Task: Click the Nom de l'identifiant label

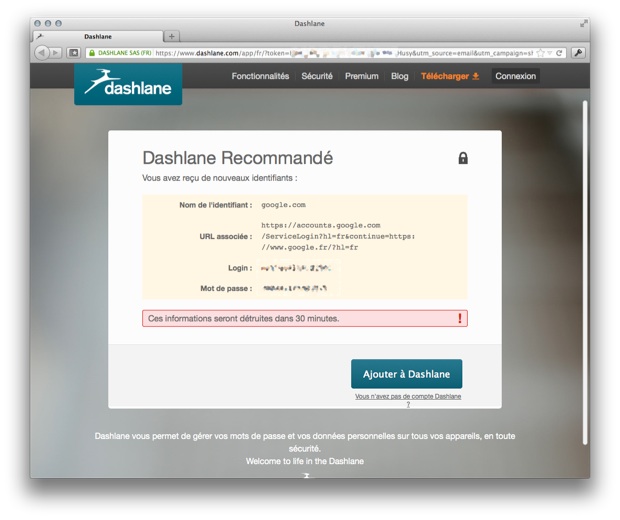Action: pyautogui.click(x=216, y=205)
